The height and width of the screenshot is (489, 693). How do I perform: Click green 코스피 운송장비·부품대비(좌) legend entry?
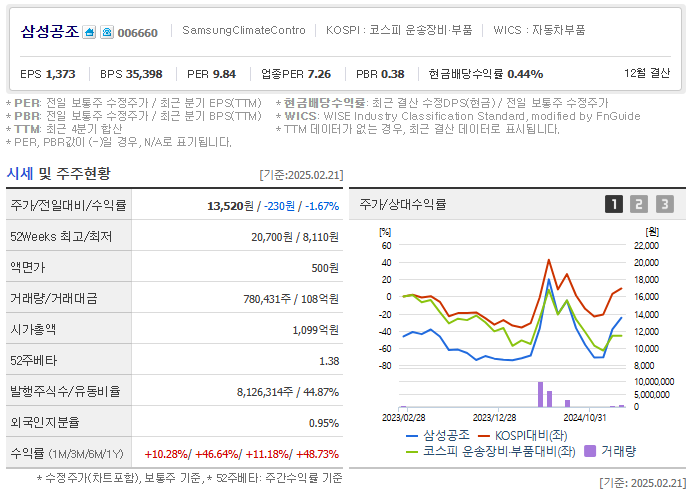(x=491, y=451)
